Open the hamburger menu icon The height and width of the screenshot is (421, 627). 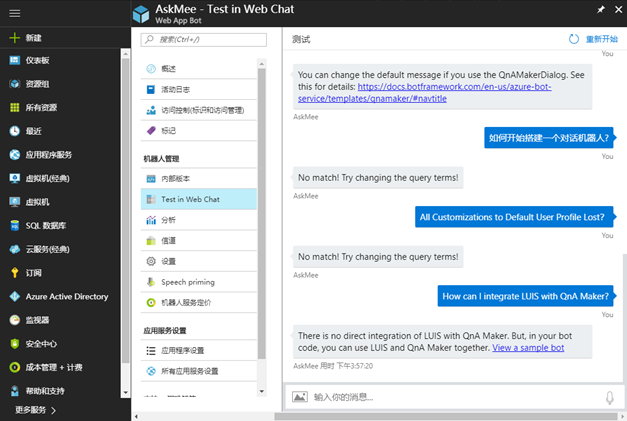tap(15, 14)
